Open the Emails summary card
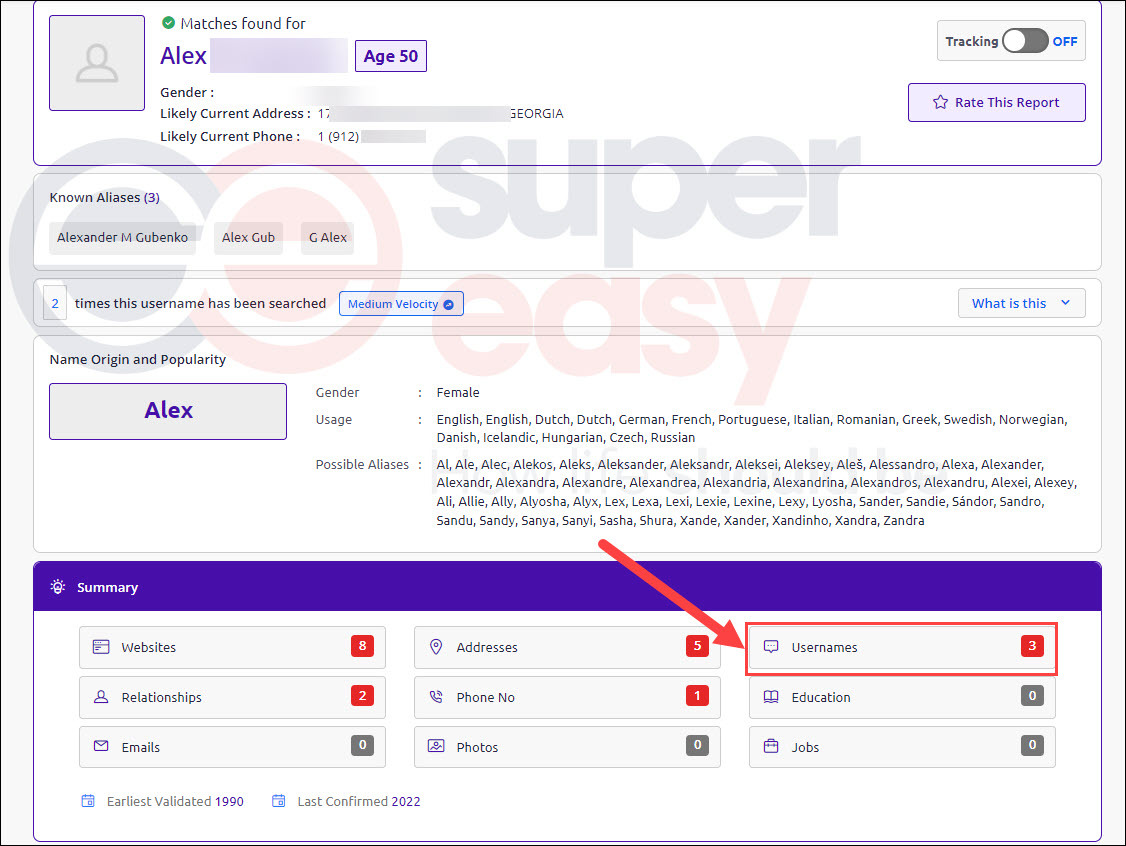 coord(232,747)
